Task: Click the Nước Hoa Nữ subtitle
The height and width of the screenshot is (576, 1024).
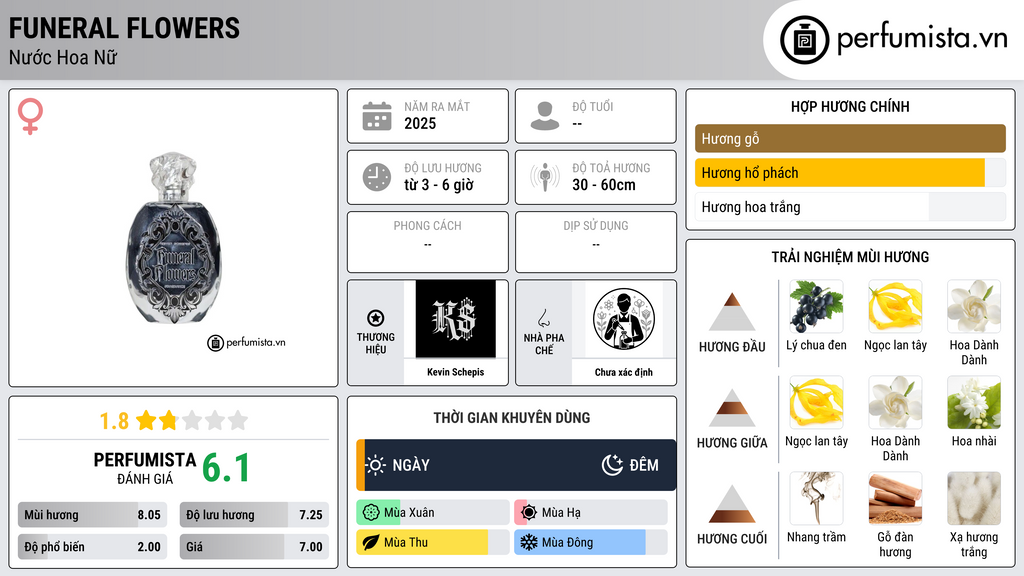Action: tap(63, 58)
